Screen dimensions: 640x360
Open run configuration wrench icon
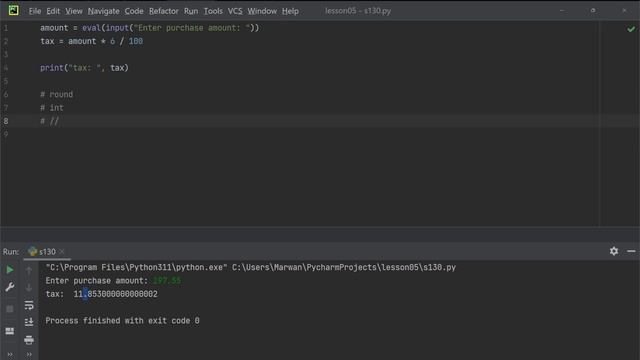10,287
